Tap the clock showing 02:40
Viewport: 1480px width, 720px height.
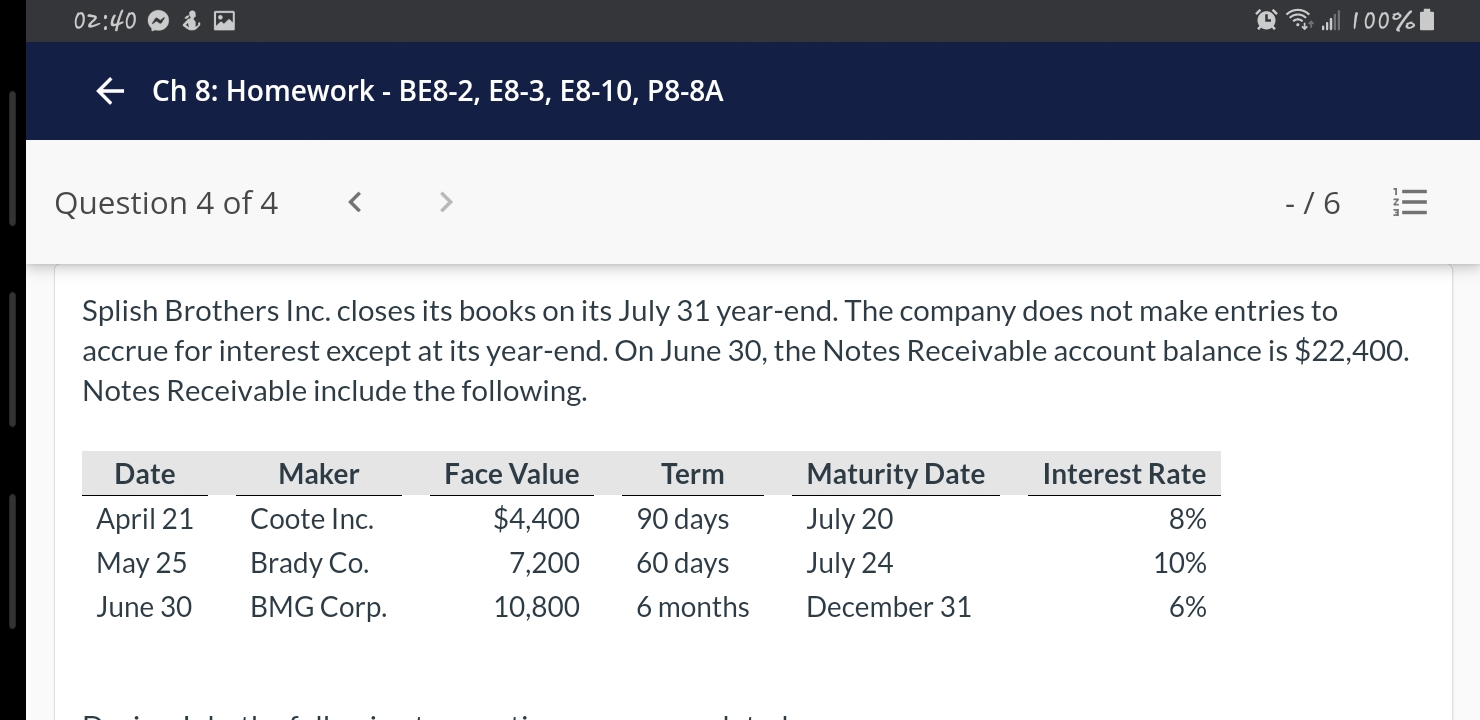103,19
